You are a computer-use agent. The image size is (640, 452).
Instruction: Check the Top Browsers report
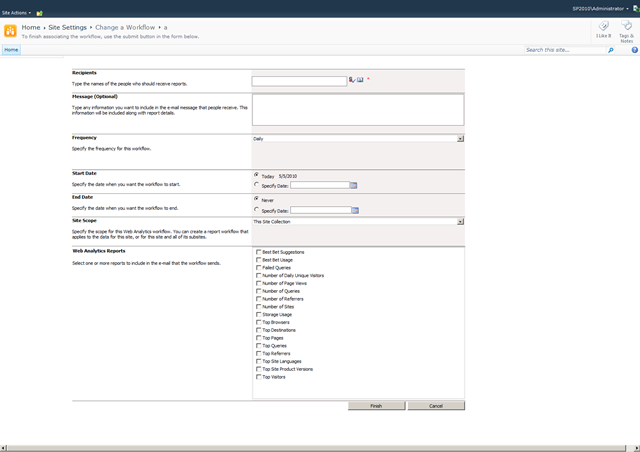click(x=258, y=322)
